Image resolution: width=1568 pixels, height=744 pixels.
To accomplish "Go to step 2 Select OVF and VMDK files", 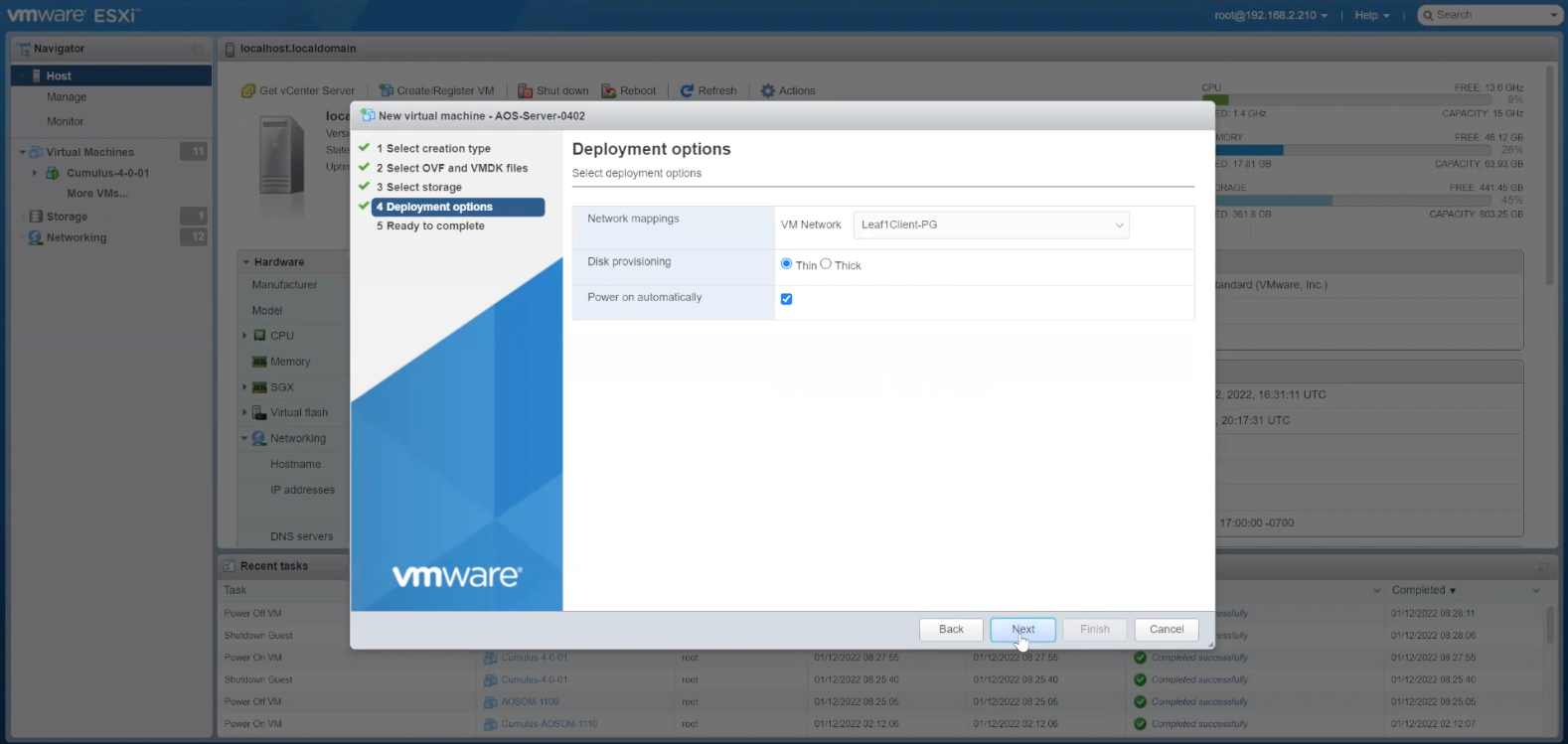I will (x=452, y=168).
